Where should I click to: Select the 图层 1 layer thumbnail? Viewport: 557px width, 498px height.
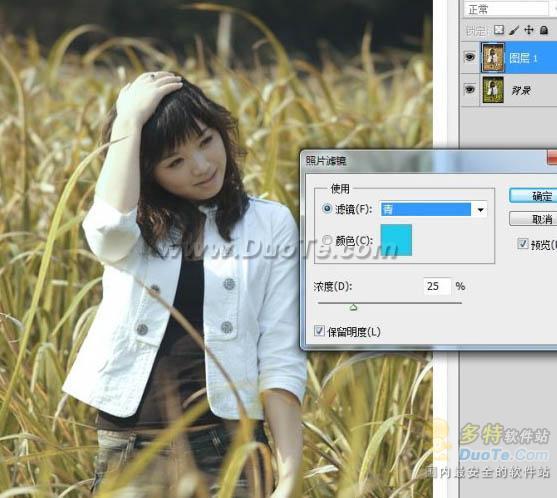(493, 57)
